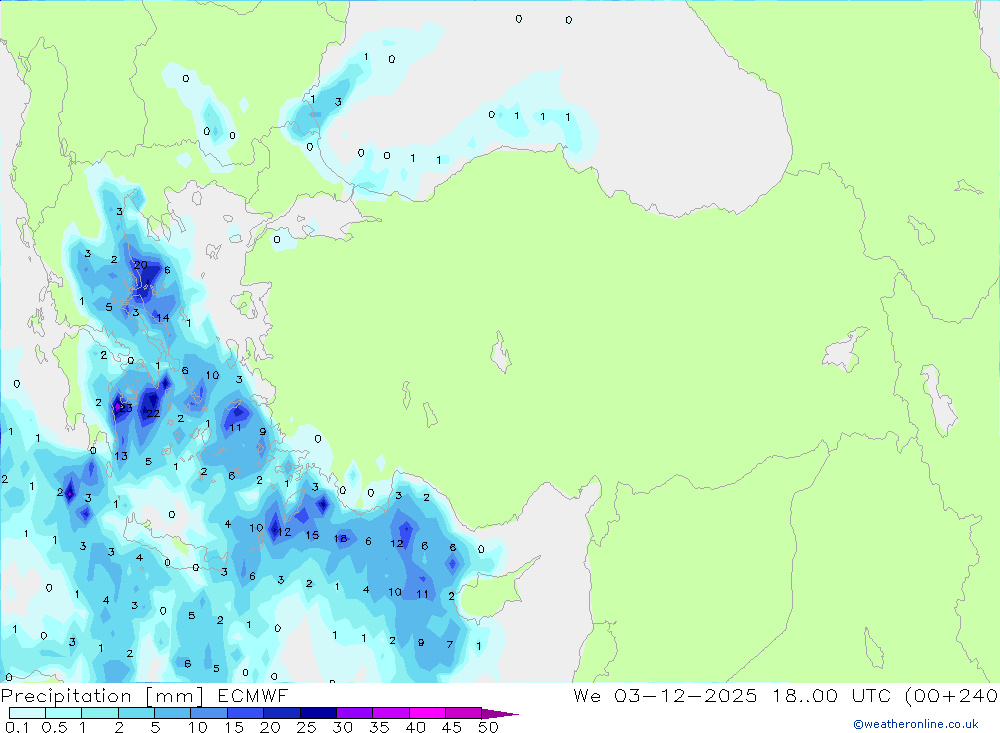Click the 'Precipitation [mm]' title text
The image size is (1000, 733).
point(102,696)
